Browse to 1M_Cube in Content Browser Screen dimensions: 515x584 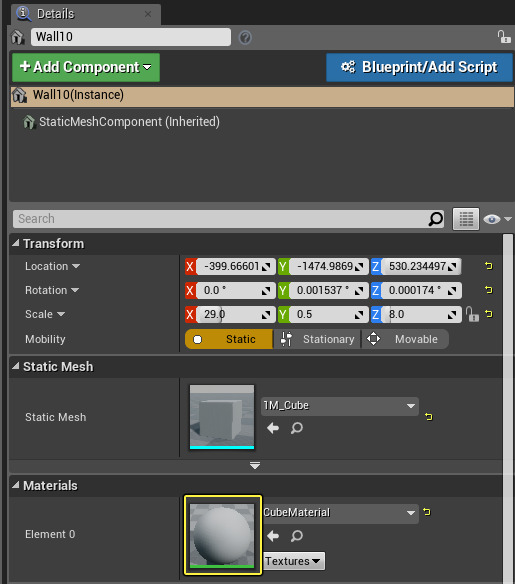point(297,428)
